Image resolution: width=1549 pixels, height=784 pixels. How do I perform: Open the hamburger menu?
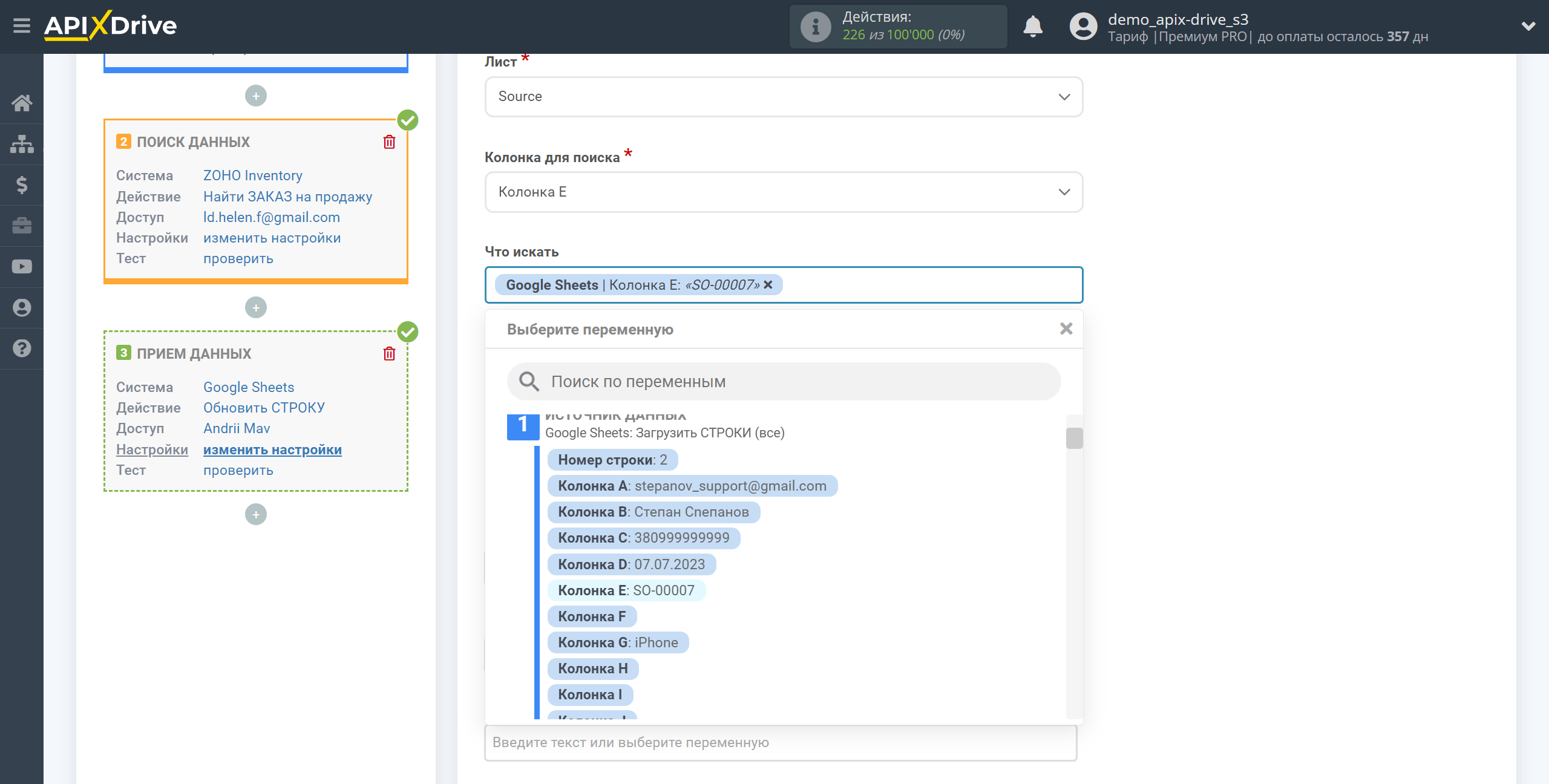22,26
